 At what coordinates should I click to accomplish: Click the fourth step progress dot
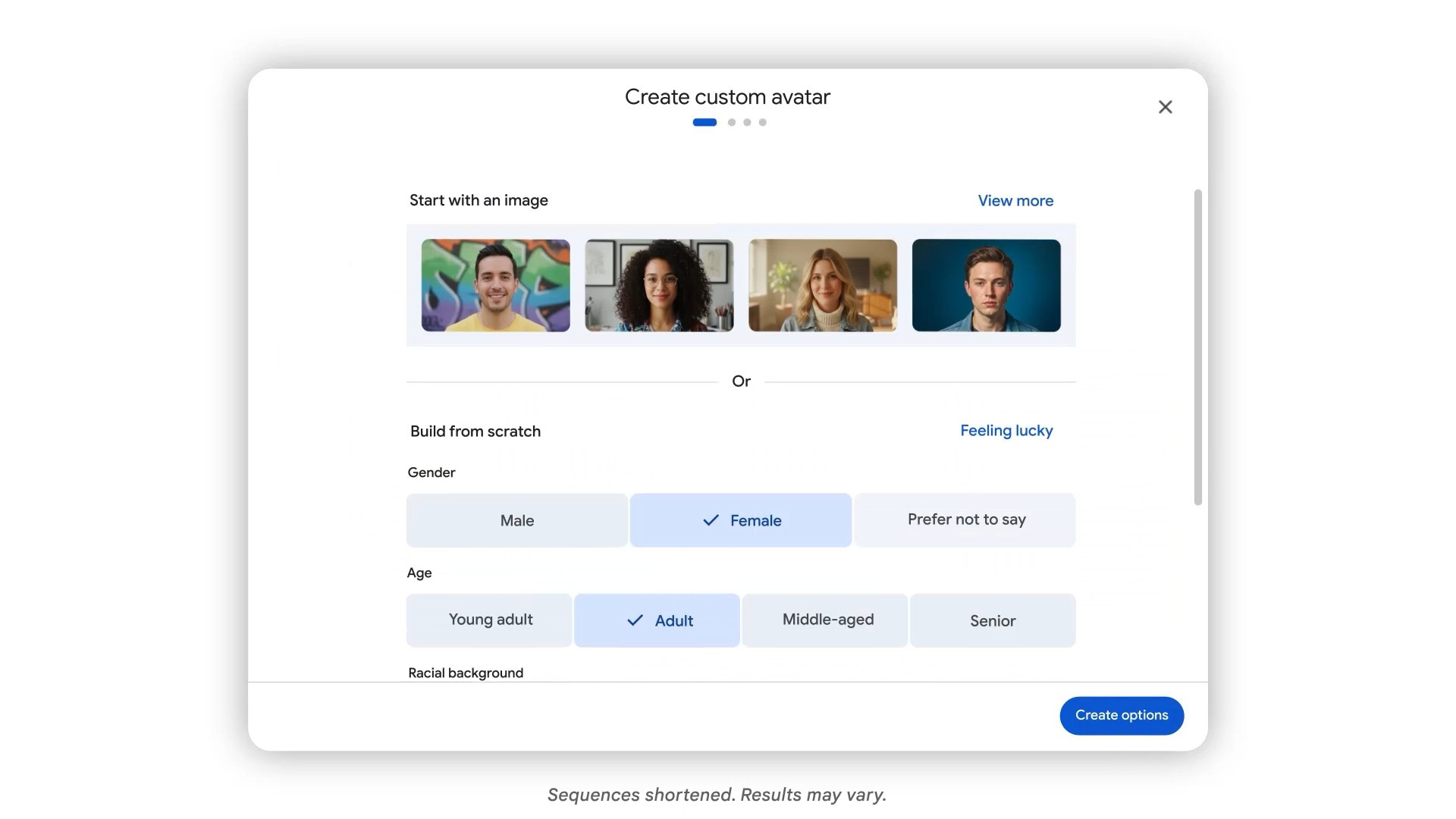point(762,122)
